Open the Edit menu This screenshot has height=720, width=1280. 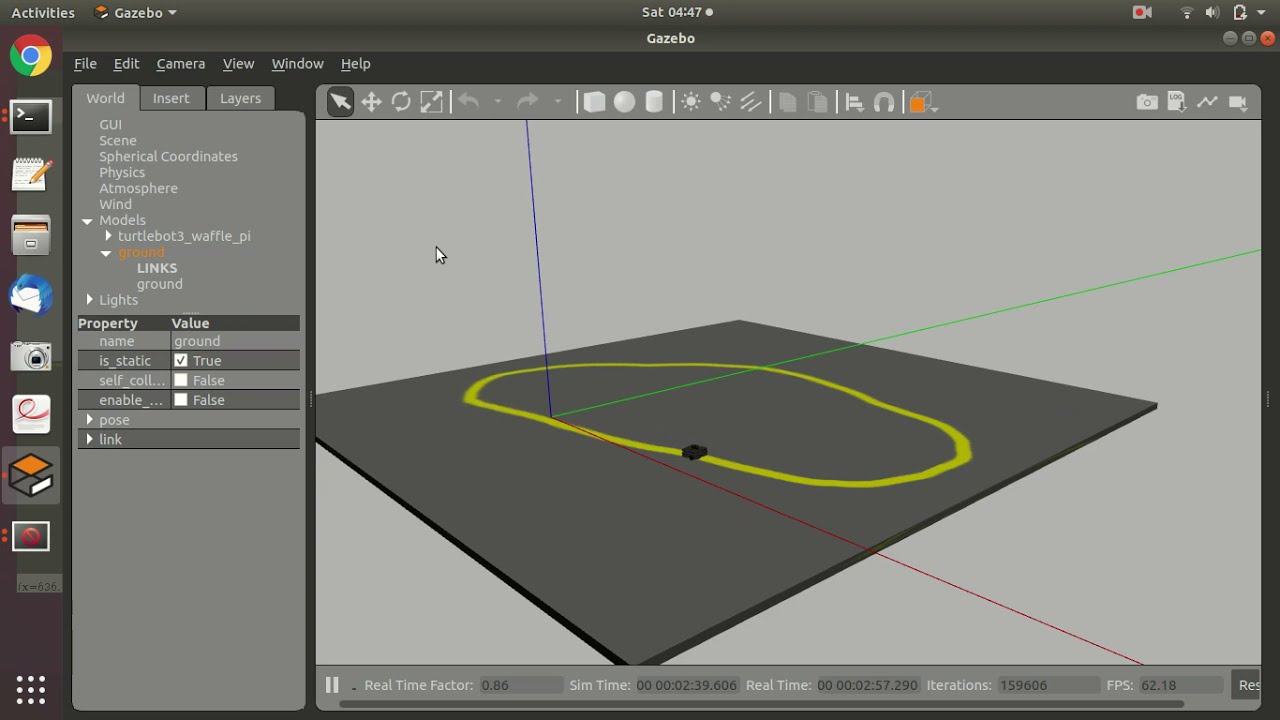pos(126,63)
